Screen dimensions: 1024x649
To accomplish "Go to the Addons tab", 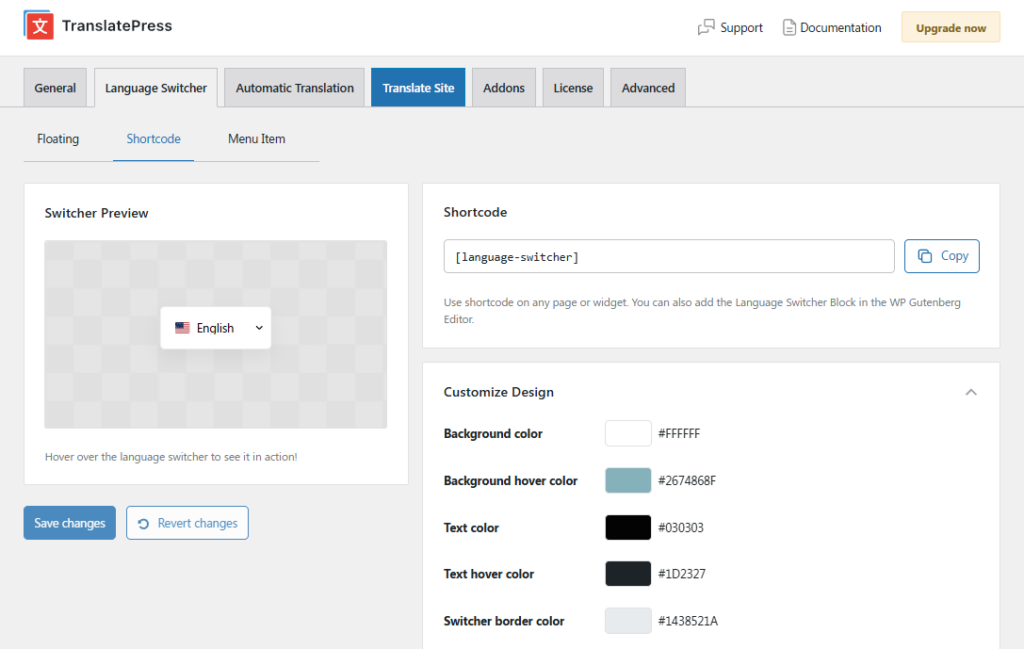I will (x=504, y=88).
